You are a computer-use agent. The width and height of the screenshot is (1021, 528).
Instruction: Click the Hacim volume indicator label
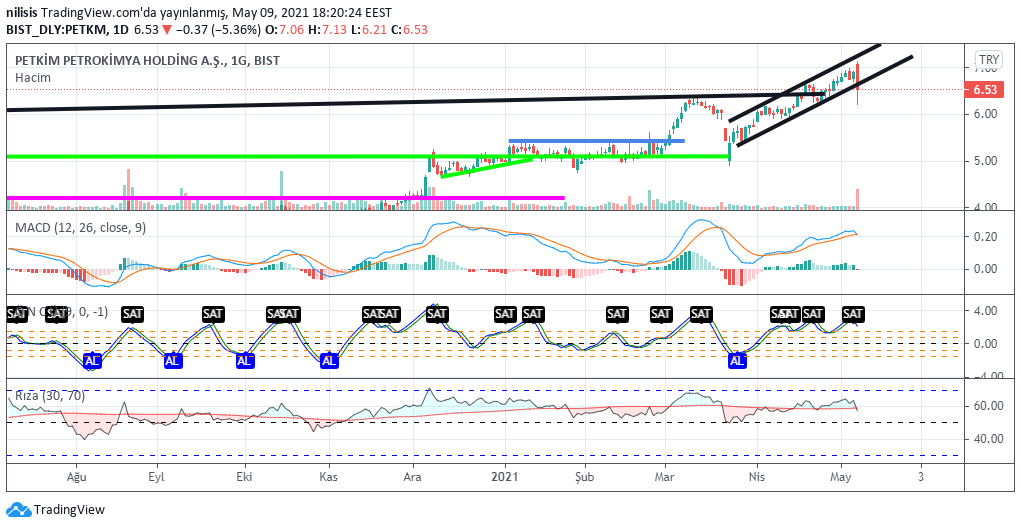click(x=33, y=77)
